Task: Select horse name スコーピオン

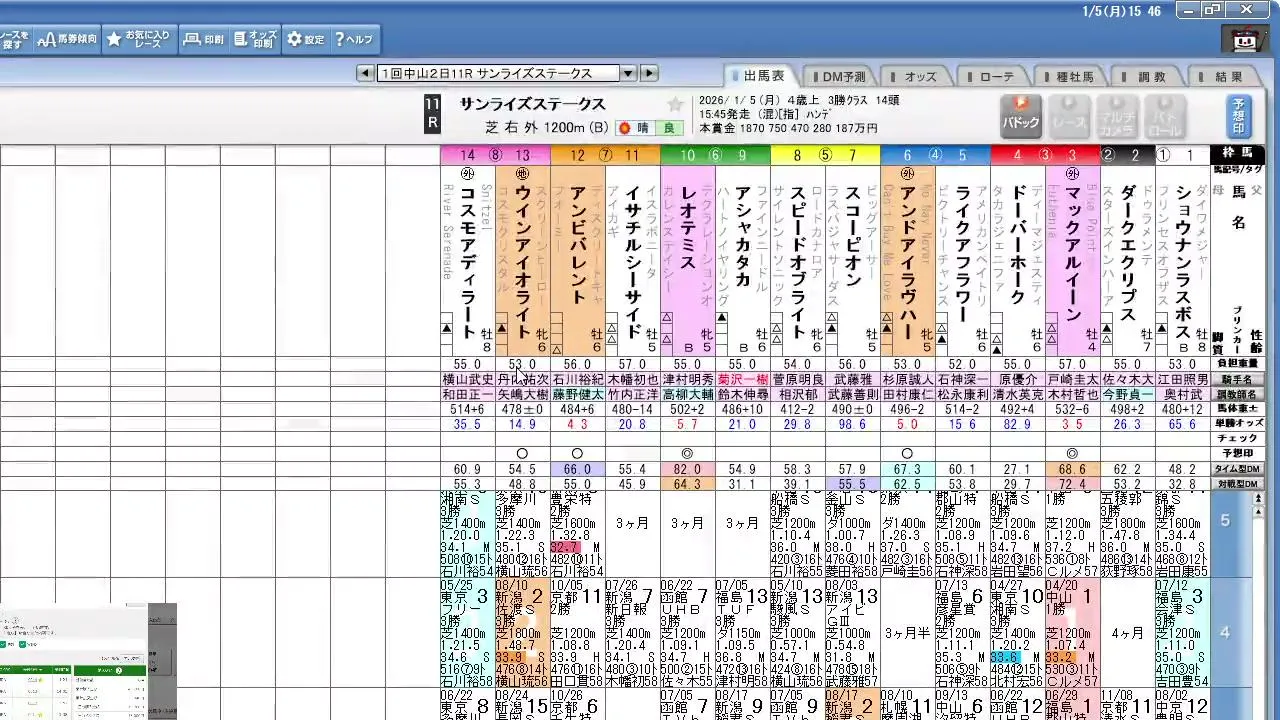Action: pyautogui.click(x=853, y=236)
